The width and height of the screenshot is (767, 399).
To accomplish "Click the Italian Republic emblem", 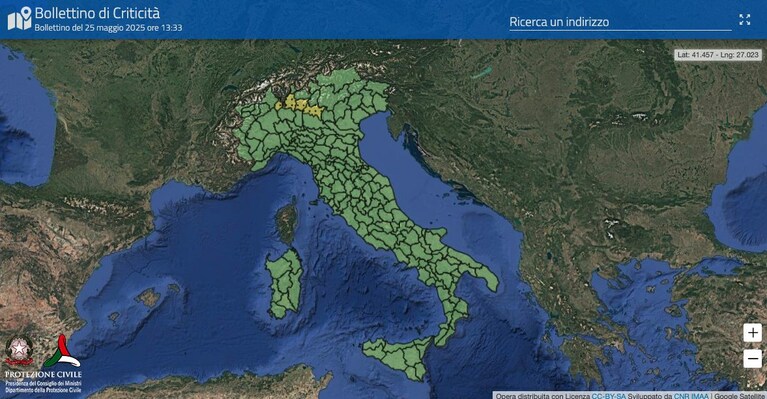I will (x=19, y=350).
